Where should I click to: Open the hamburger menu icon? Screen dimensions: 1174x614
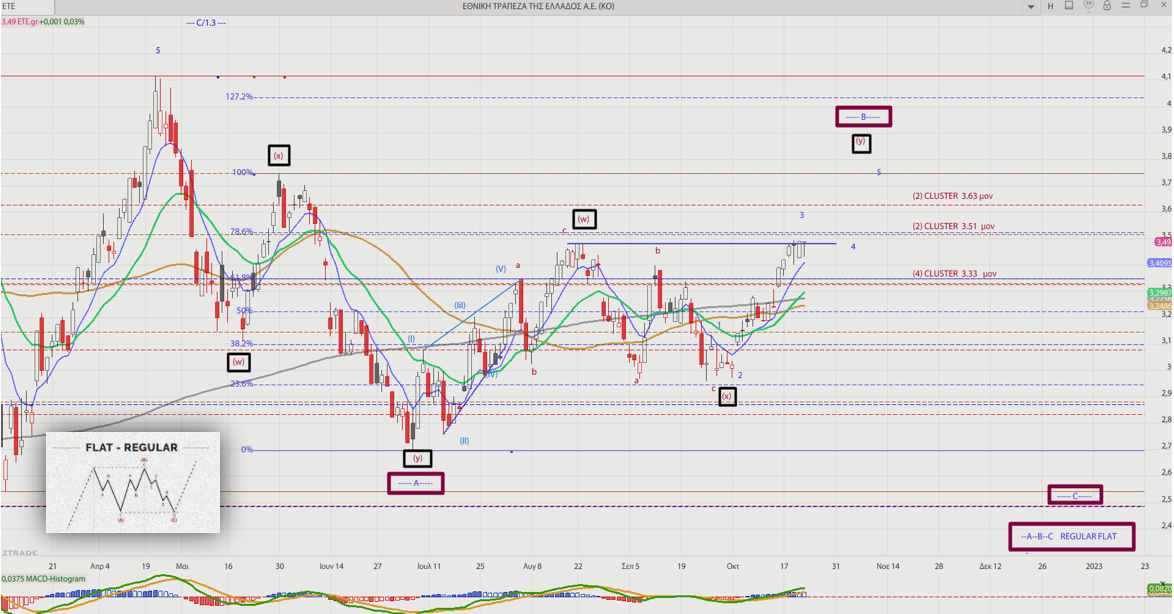[1125, 6]
